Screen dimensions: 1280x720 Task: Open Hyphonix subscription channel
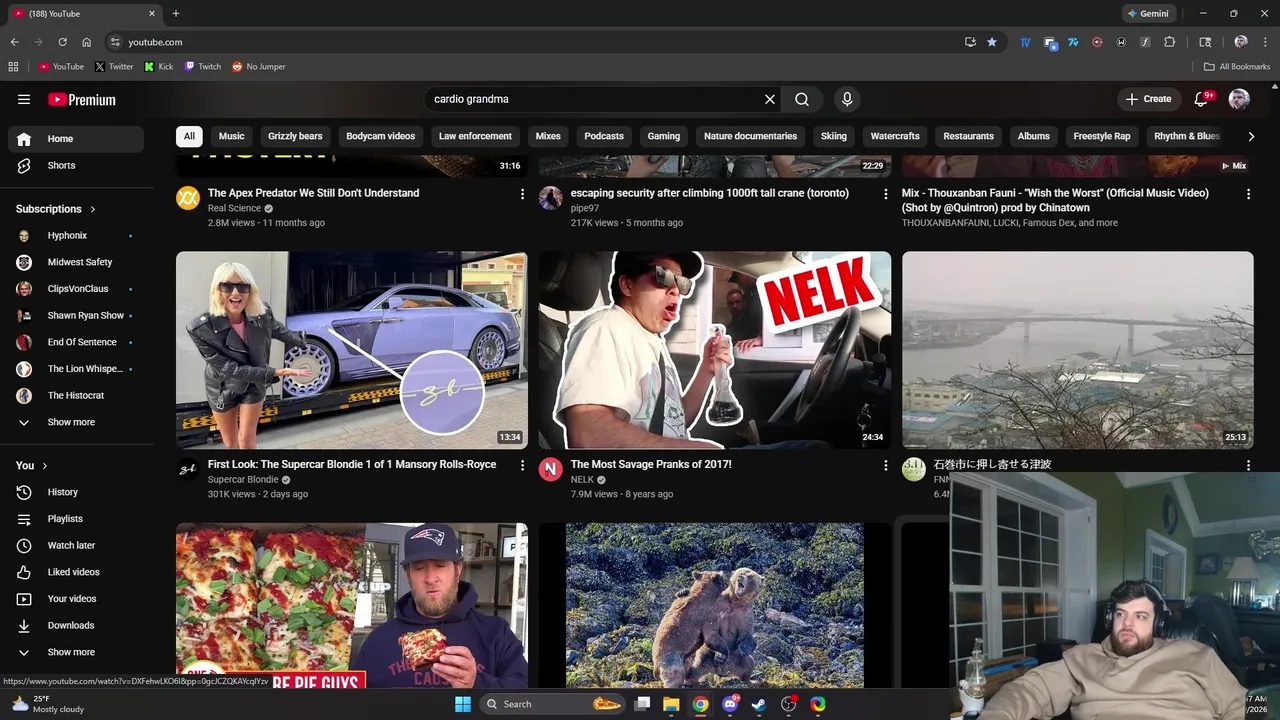pos(76,236)
